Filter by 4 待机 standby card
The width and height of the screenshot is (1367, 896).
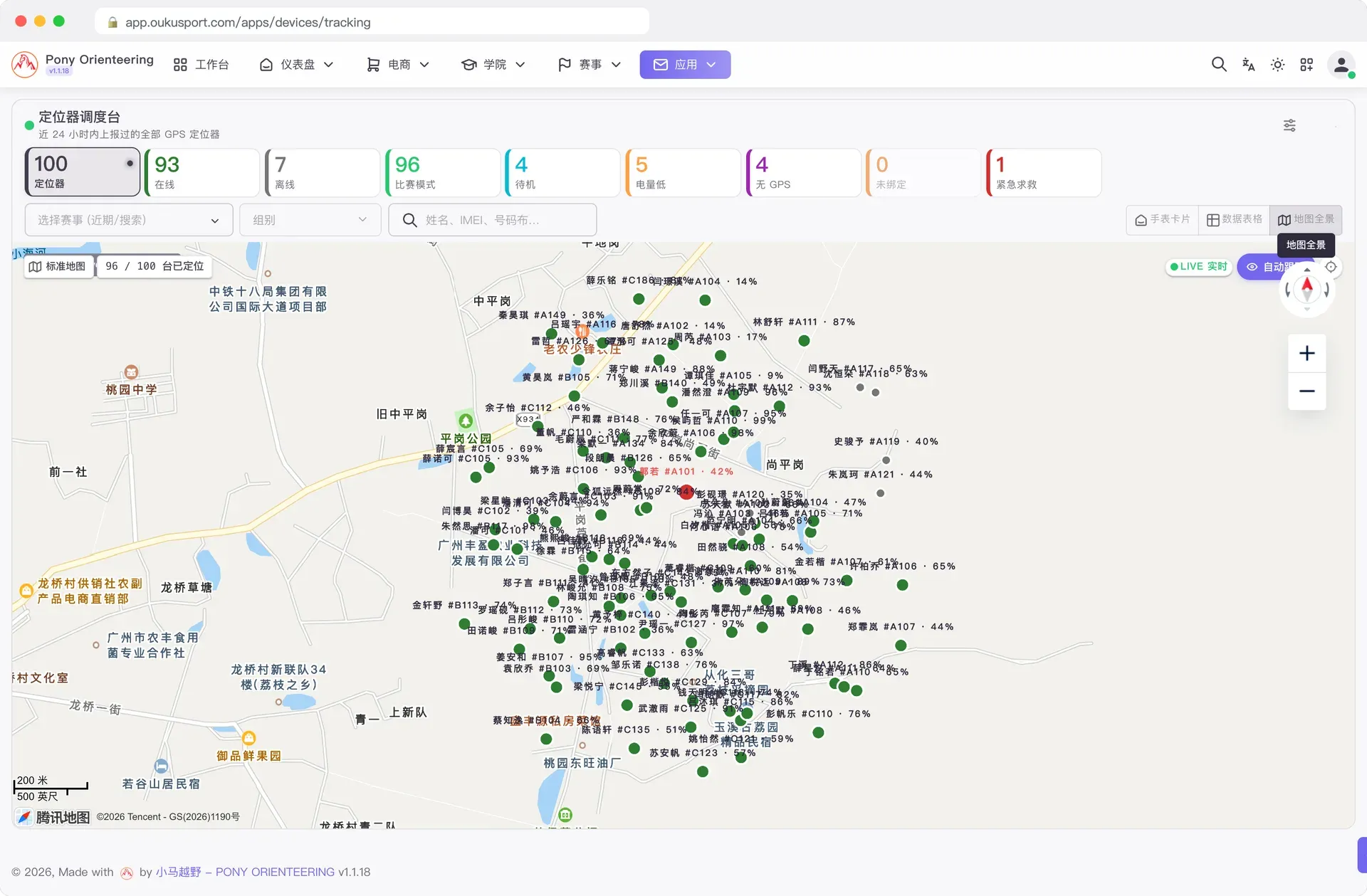click(x=563, y=172)
